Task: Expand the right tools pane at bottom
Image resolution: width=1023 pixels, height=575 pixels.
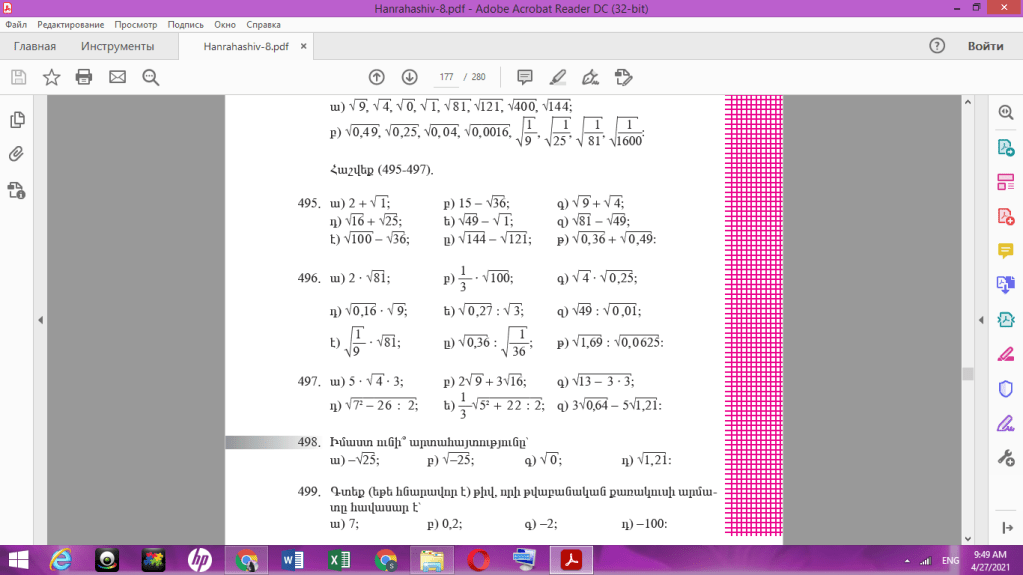Action: [1006, 528]
